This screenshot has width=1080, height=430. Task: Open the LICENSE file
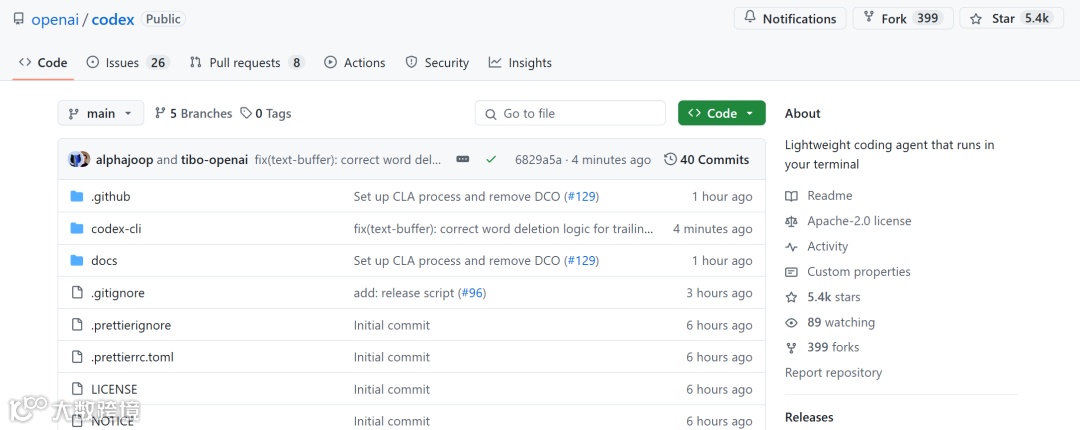pos(114,389)
